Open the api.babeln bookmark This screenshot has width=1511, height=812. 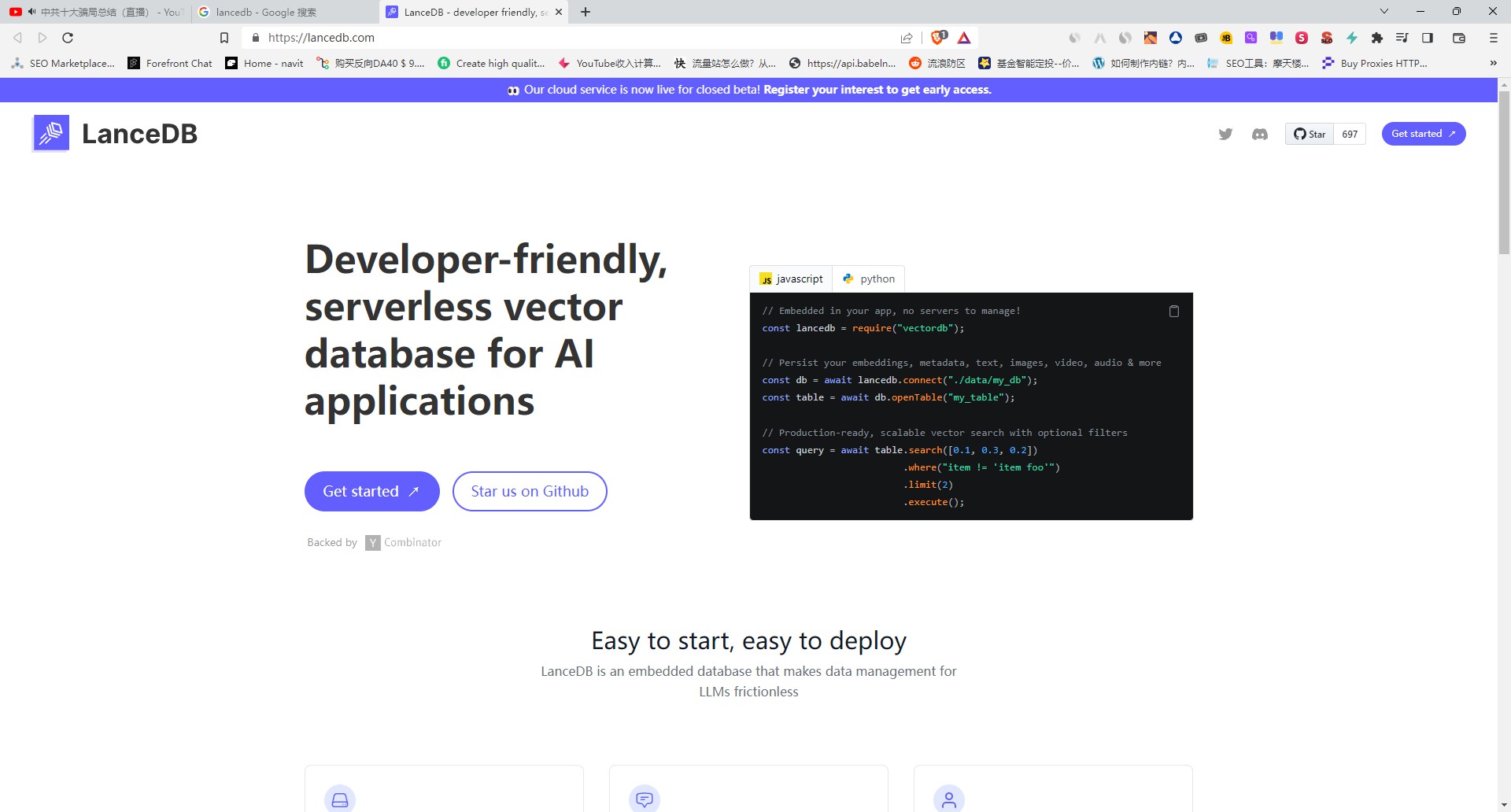pos(843,63)
